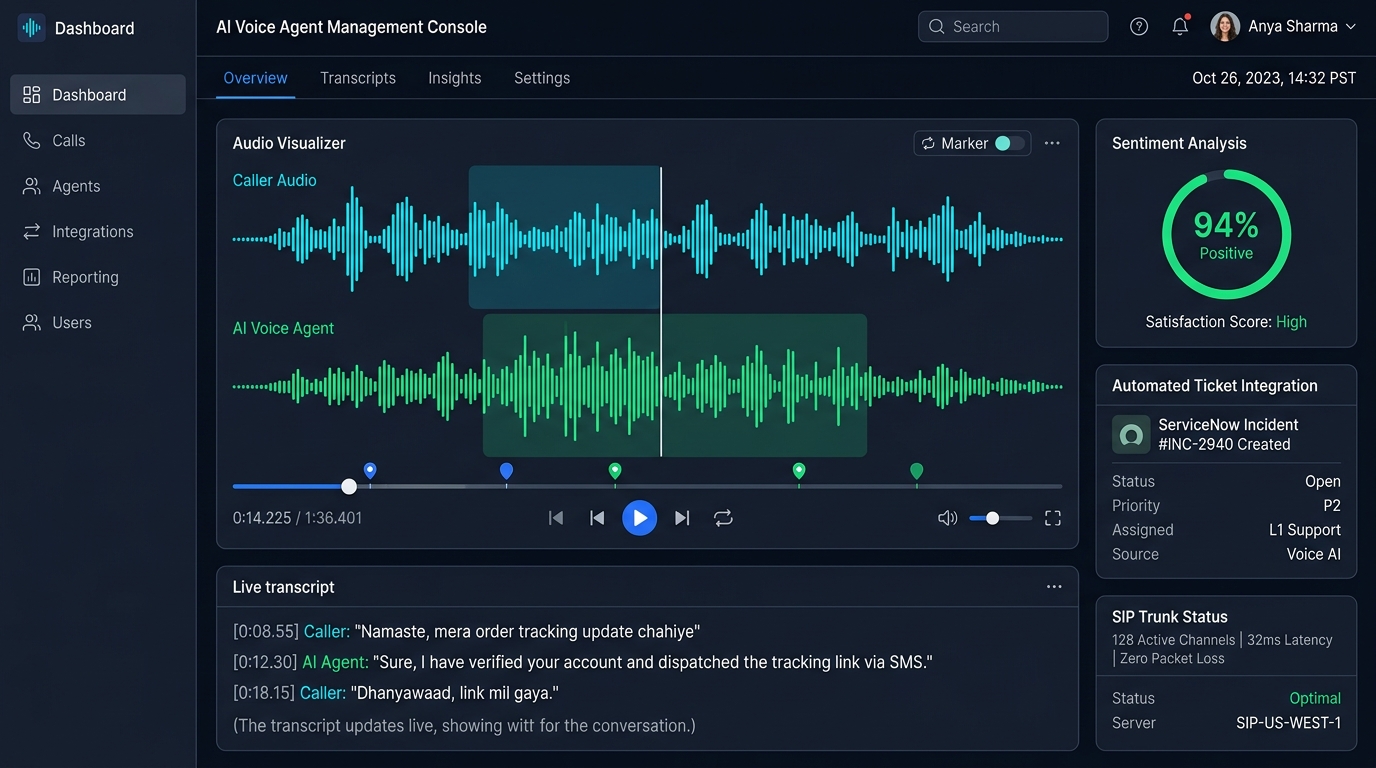
Task: Switch to the Settings tab
Action: point(542,78)
